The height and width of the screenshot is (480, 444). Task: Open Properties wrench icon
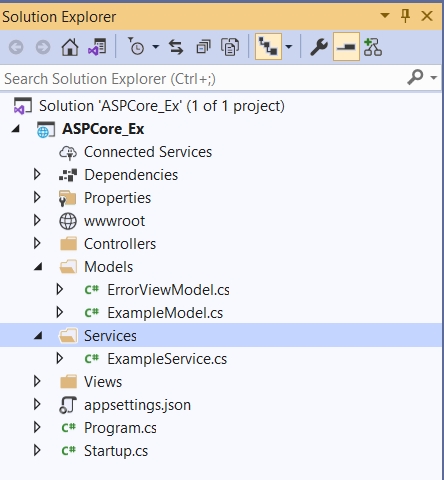click(319, 47)
